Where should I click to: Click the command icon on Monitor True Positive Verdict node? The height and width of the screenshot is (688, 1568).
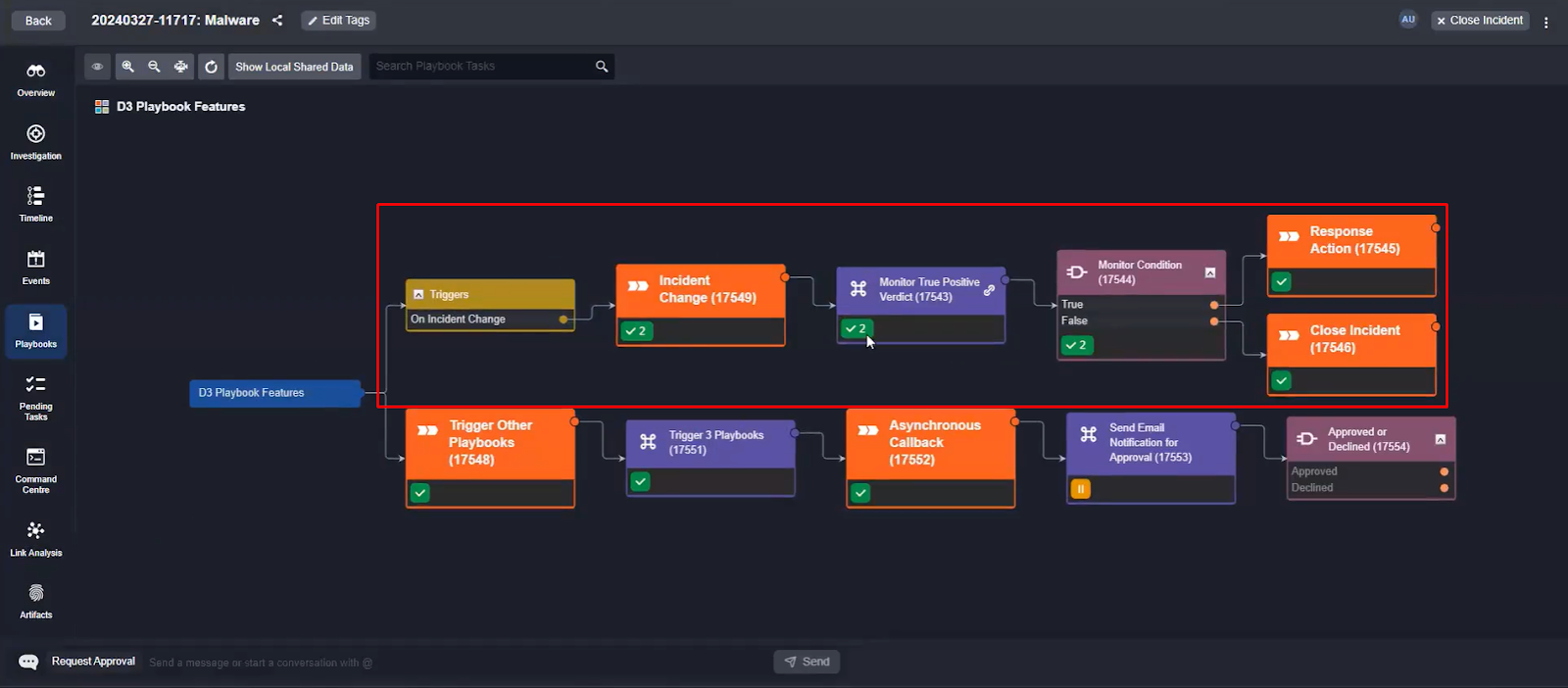click(858, 288)
